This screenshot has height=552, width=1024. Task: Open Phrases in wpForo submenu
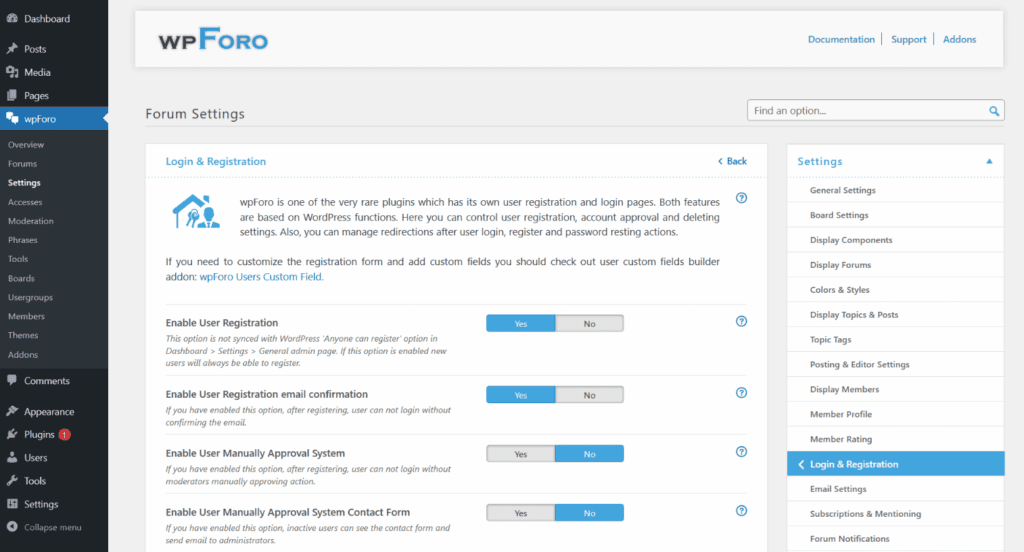23,240
